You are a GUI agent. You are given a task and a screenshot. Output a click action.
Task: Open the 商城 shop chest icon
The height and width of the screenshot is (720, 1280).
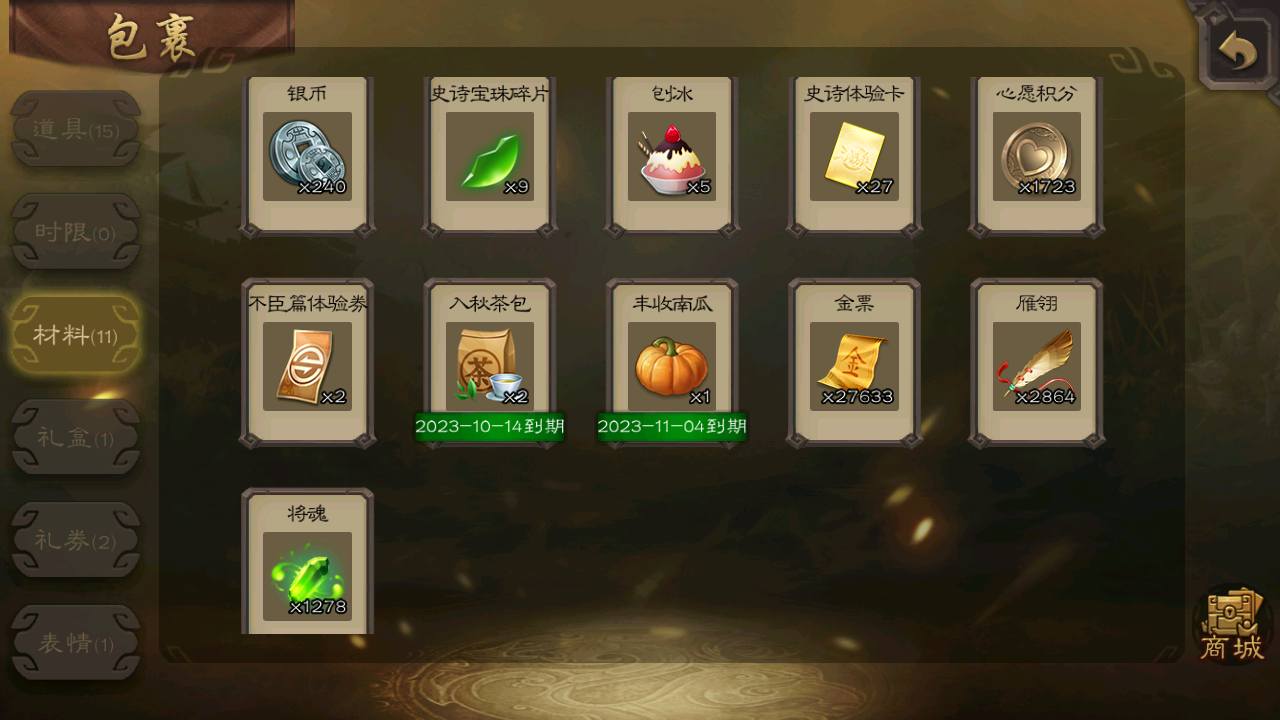1232,625
